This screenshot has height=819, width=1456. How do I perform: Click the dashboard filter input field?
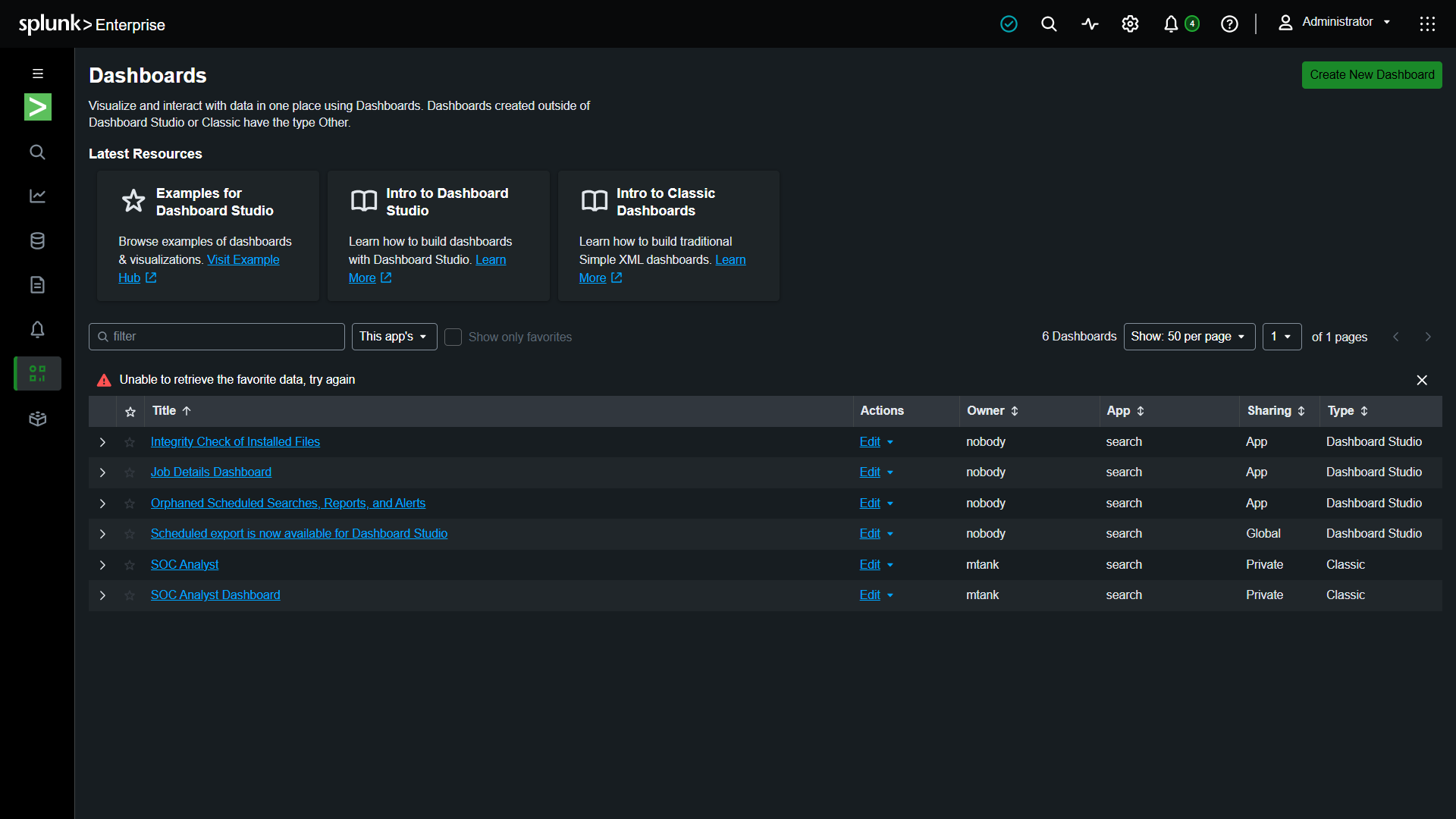pyautogui.click(x=217, y=337)
